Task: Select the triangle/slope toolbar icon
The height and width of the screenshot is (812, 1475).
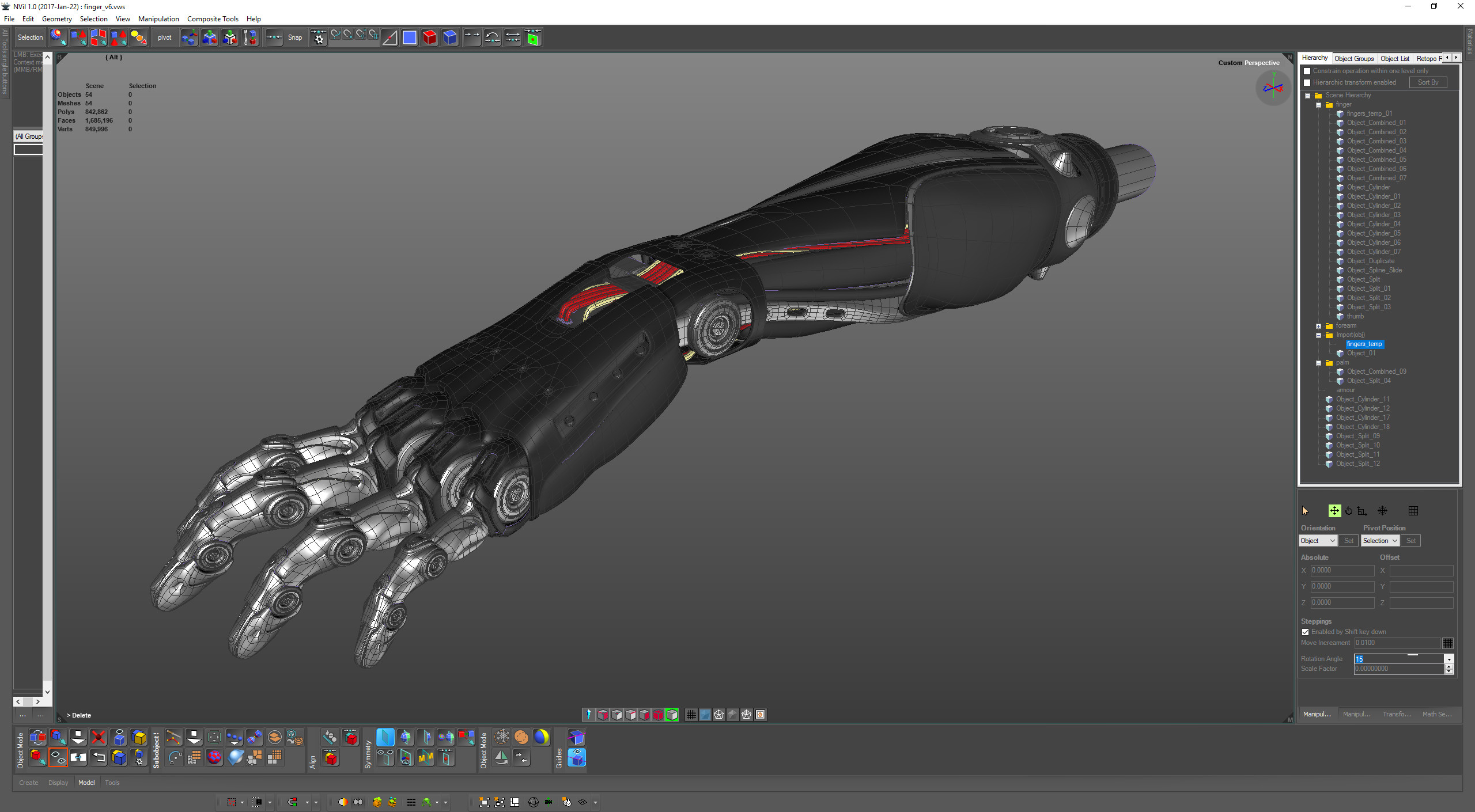Action: click(x=390, y=37)
